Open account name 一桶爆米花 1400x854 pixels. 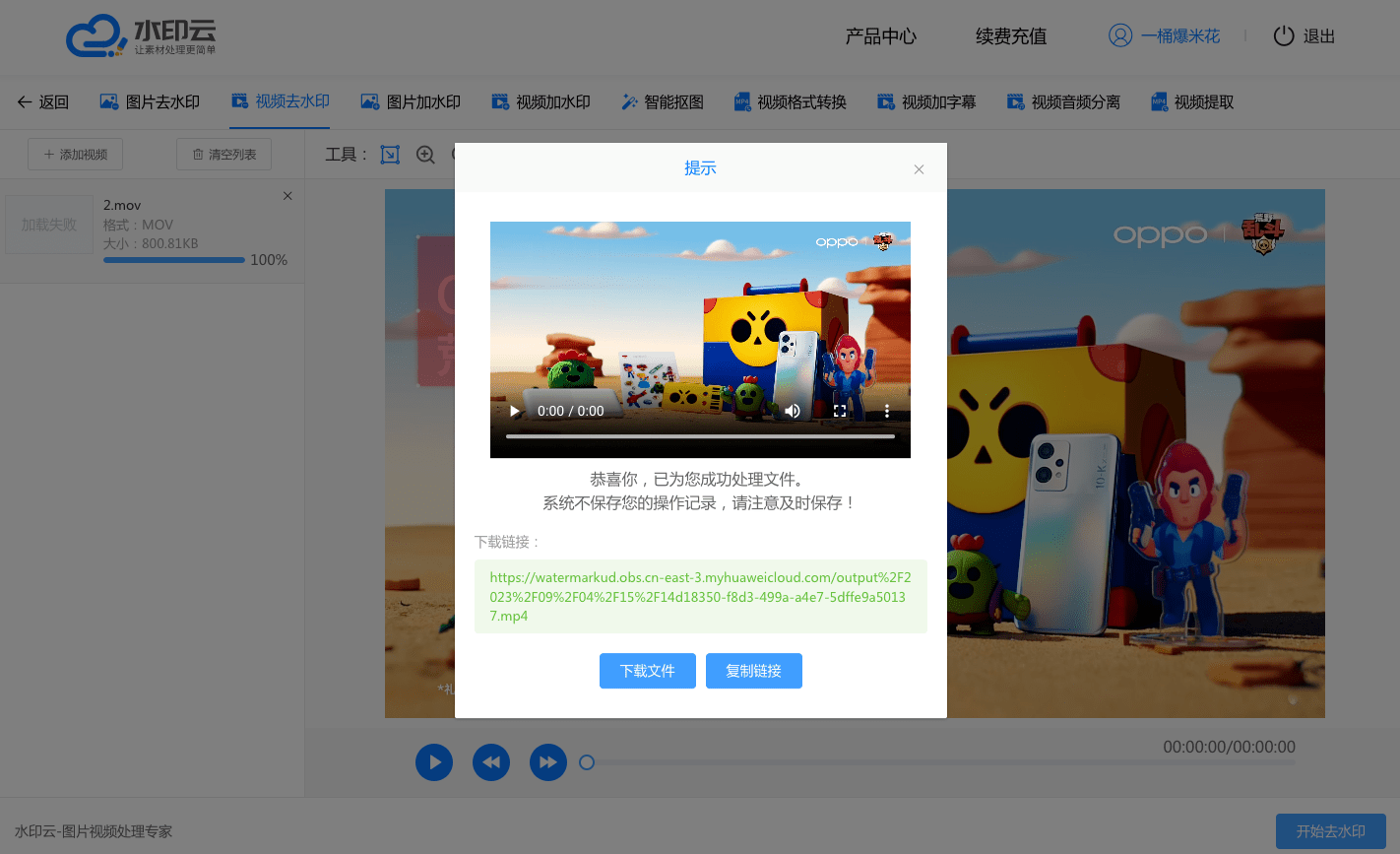point(1180,36)
